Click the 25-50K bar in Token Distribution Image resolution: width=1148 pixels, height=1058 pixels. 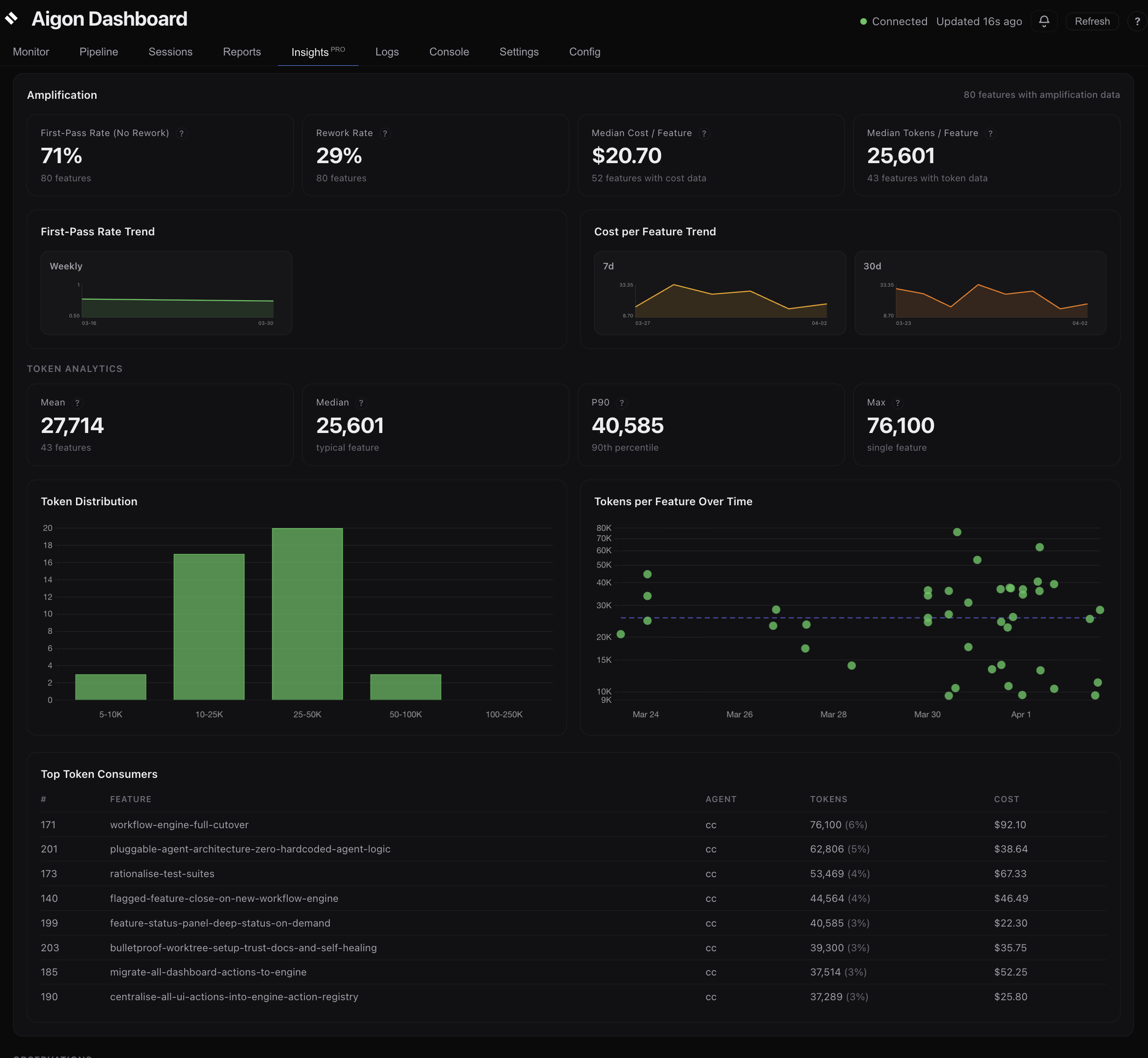pyautogui.click(x=307, y=612)
